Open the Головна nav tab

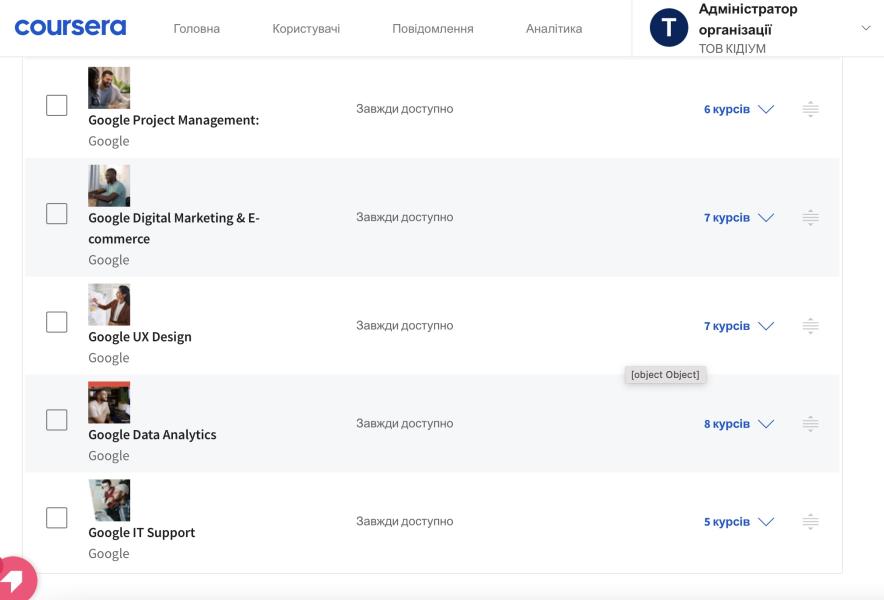tap(197, 29)
